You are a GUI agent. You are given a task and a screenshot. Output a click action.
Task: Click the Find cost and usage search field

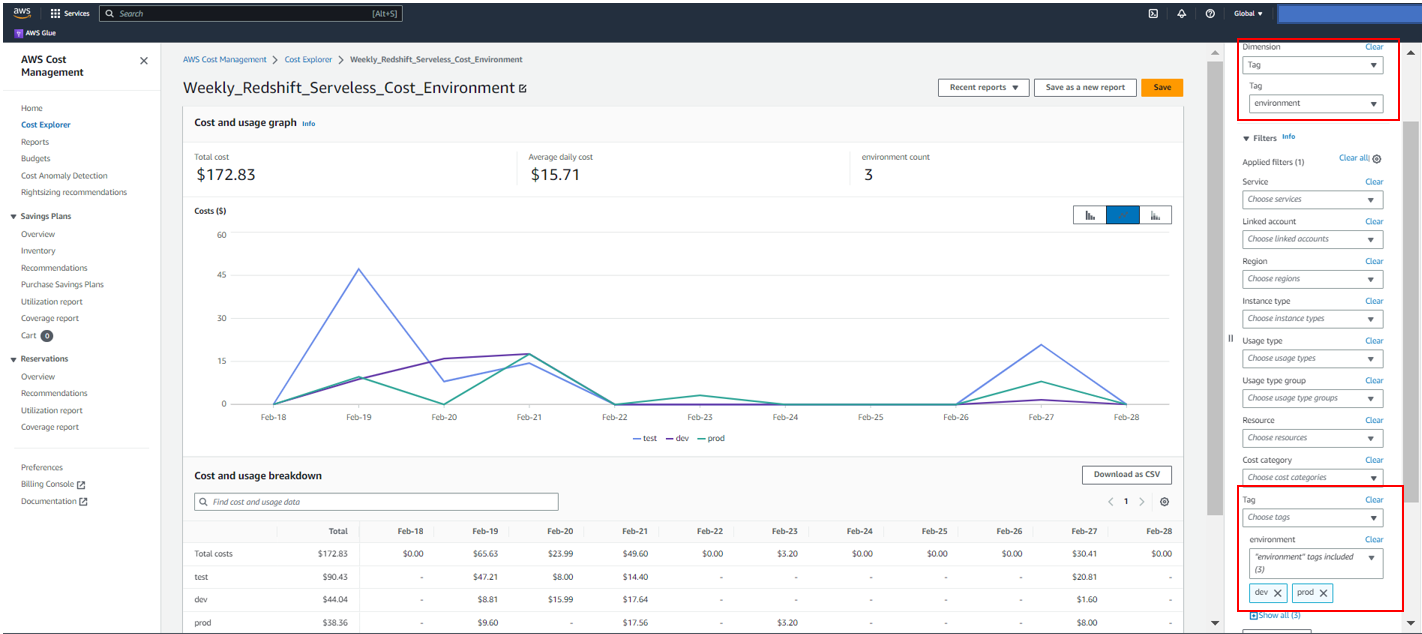pyautogui.click(x=375, y=501)
